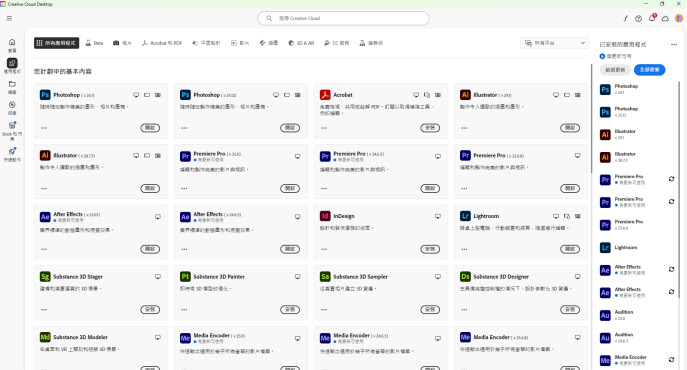The image size is (687, 370).
Task: Click the InDesign app icon on its card
Action: (x=325, y=216)
